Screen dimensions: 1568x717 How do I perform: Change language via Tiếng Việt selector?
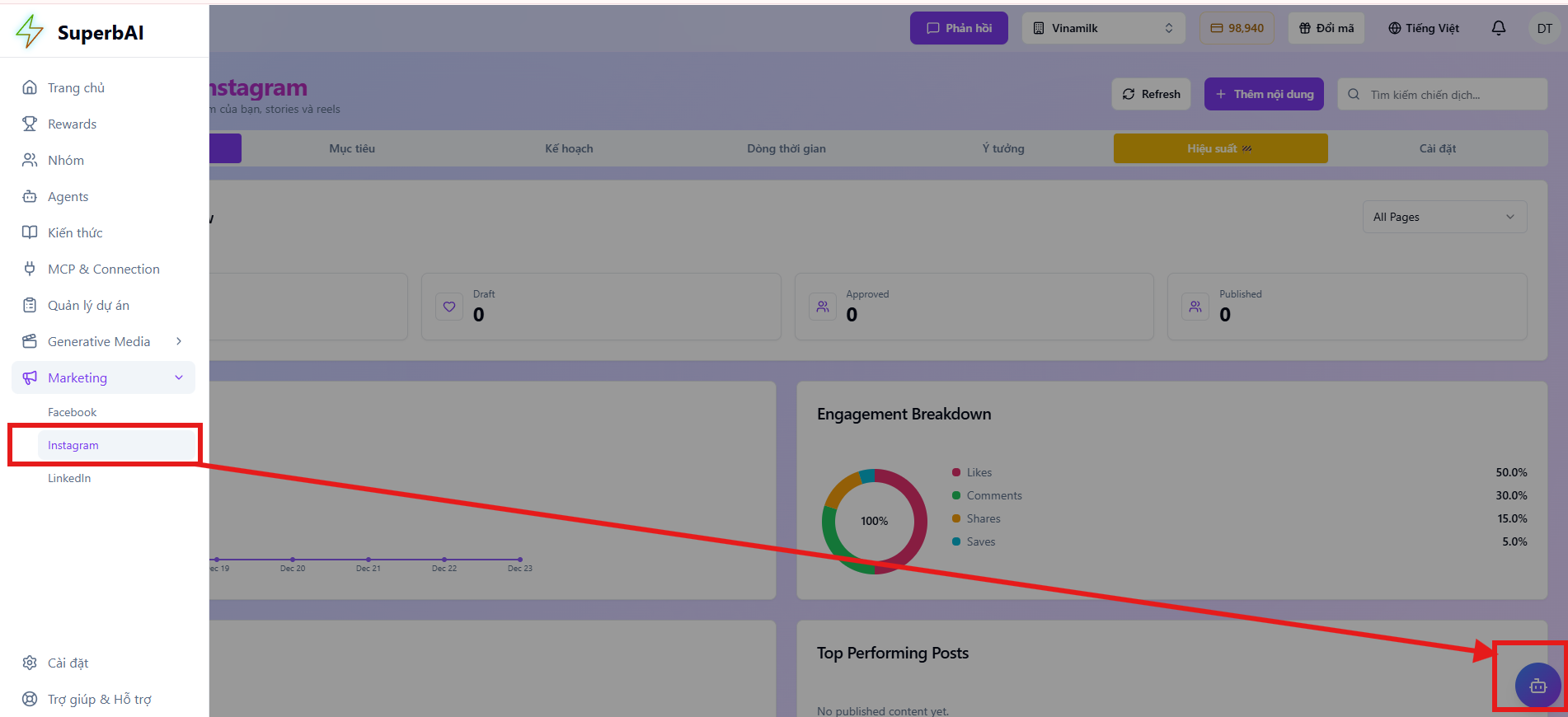tap(1424, 28)
